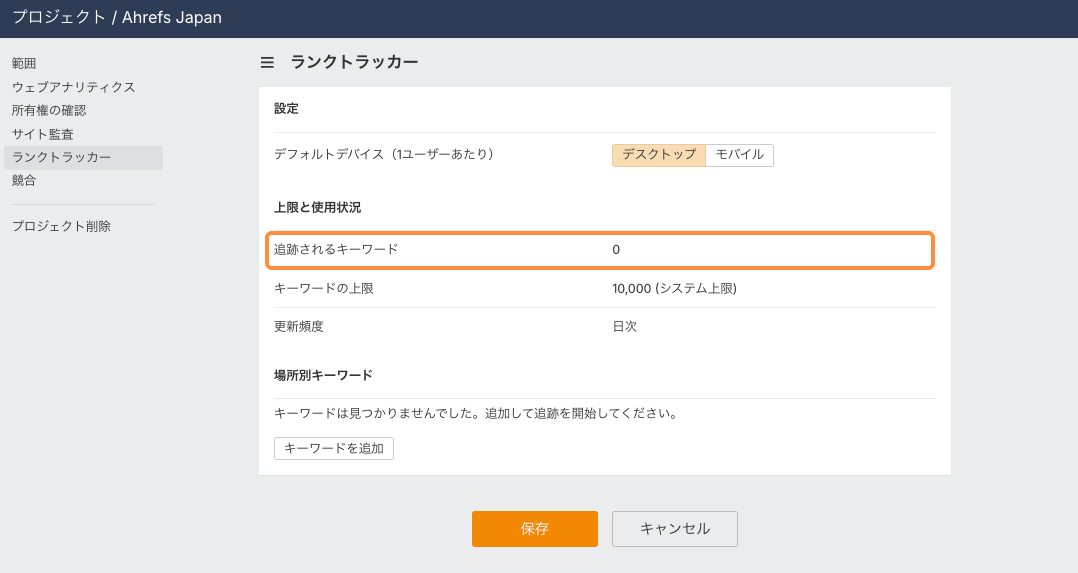Select サイト監査 in the sidebar
This screenshot has width=1078, height=573.
tap(43, 134)
